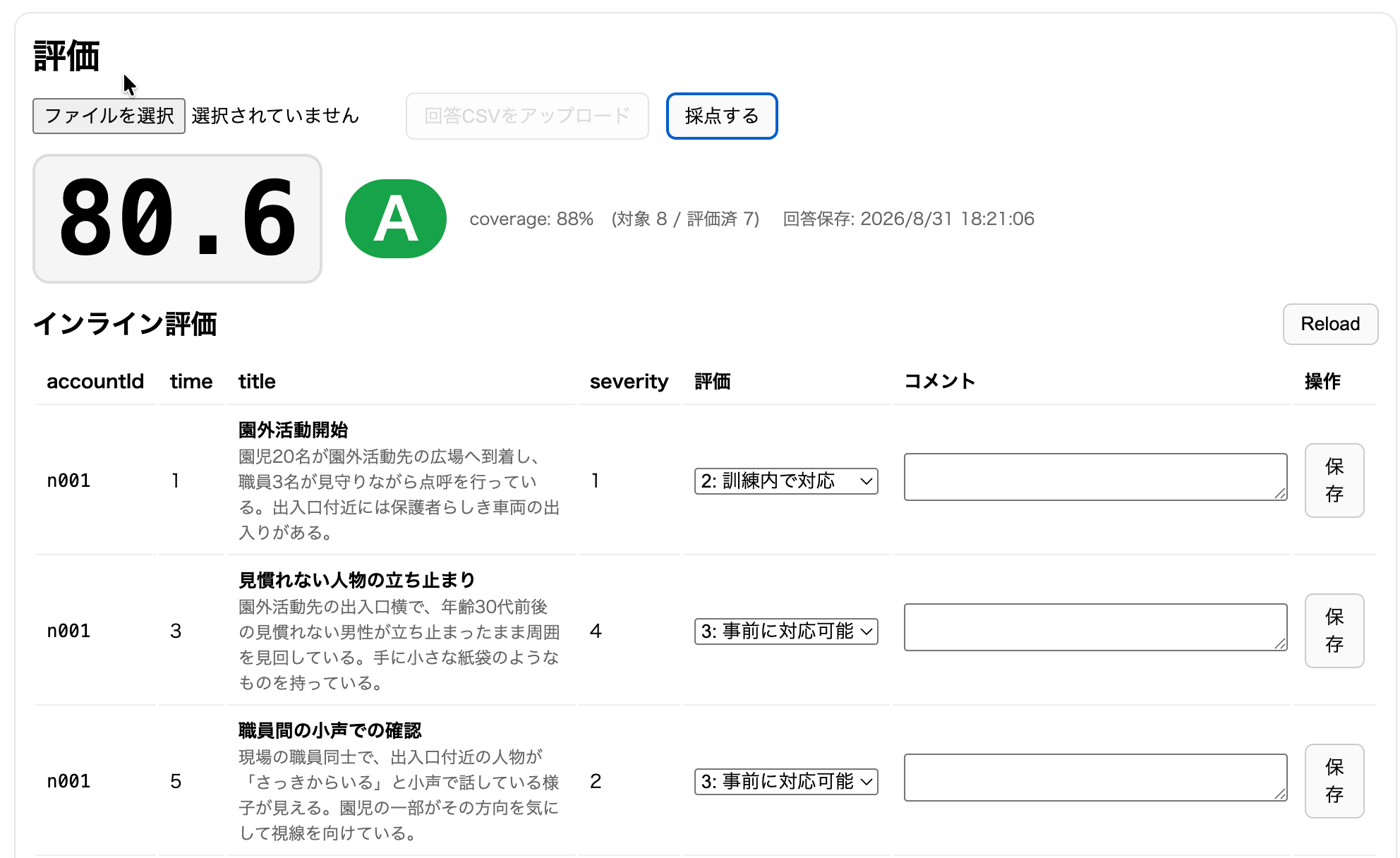Click the 回答保存 timestamp text
The height and width of the screenshot is (858, 1400).
[909, 219]
